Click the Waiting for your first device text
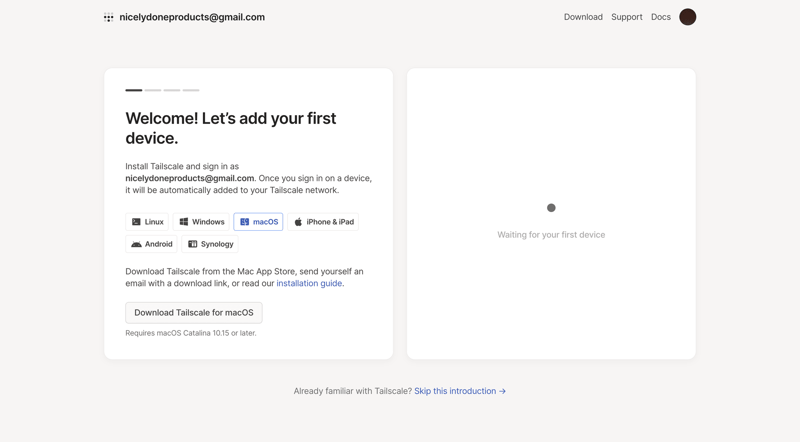Screen dimensions: 800x442 click(551, 235)
